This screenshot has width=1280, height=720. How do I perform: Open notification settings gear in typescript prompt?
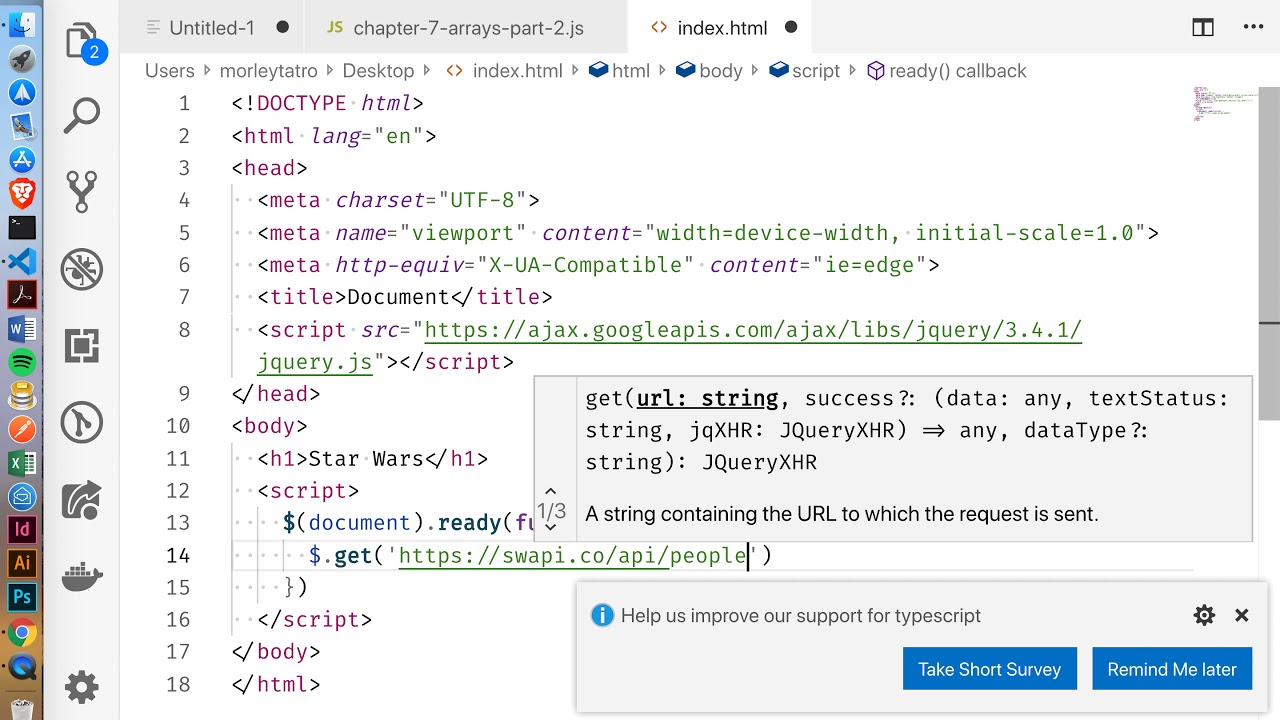tap(1204, 616)
